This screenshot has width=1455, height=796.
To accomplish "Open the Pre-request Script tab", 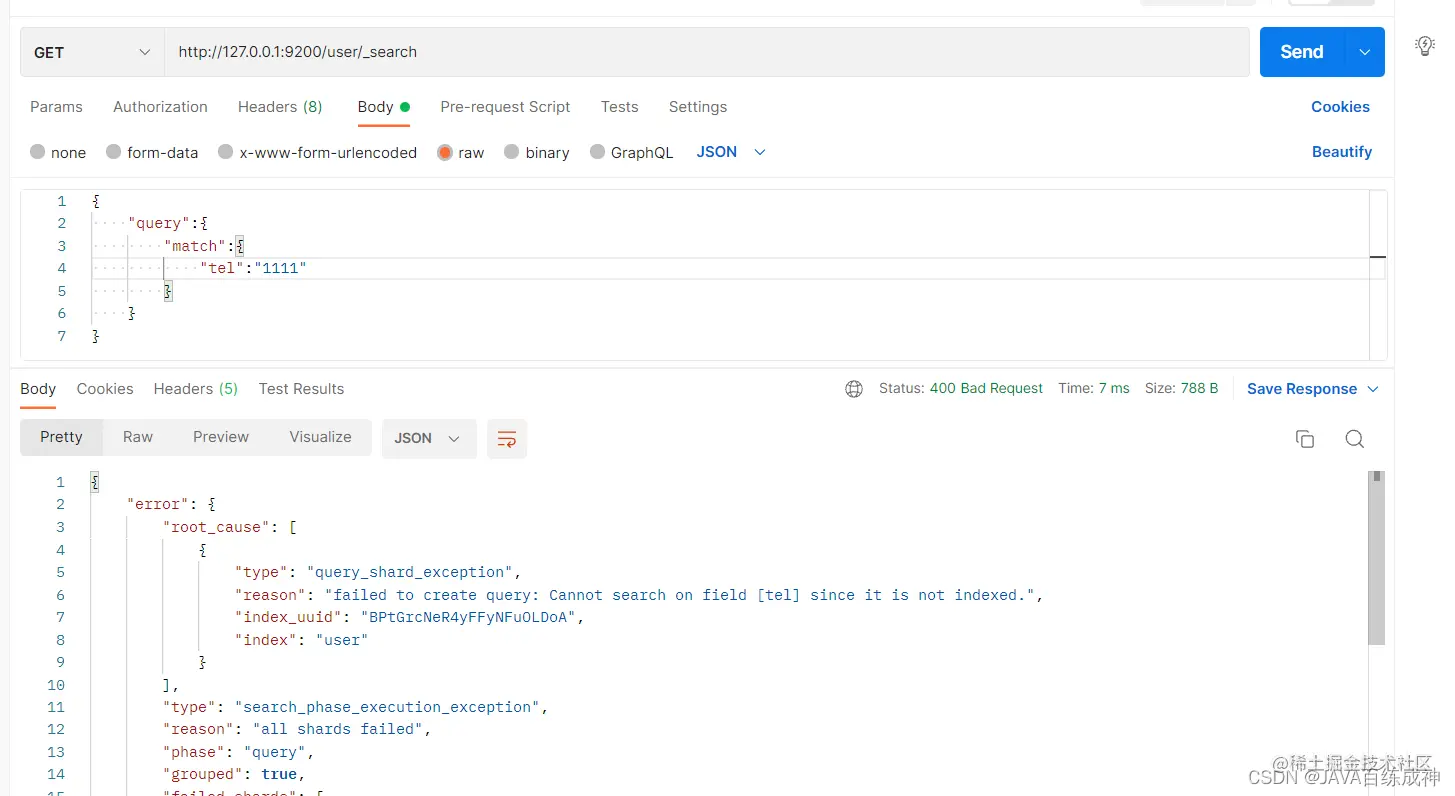I will pos(505,107).
